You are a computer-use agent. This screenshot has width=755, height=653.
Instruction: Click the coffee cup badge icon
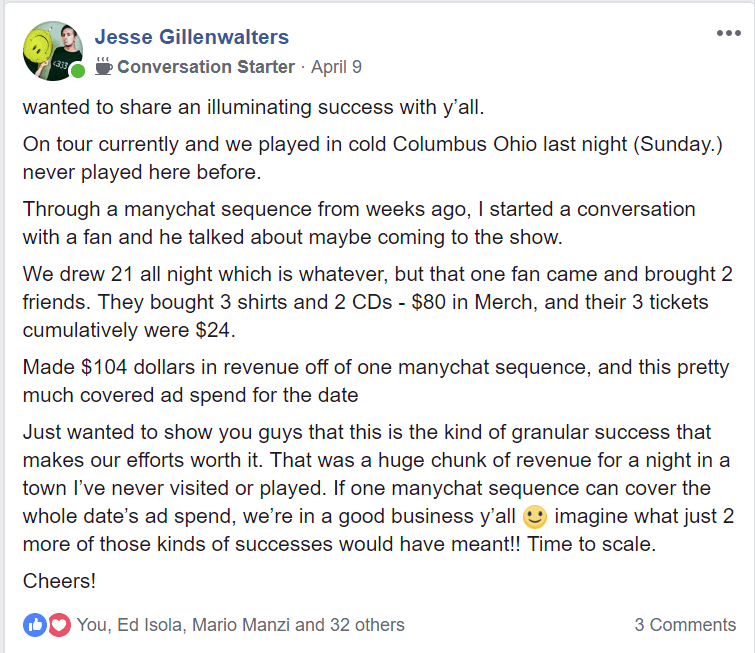point(104,66)
